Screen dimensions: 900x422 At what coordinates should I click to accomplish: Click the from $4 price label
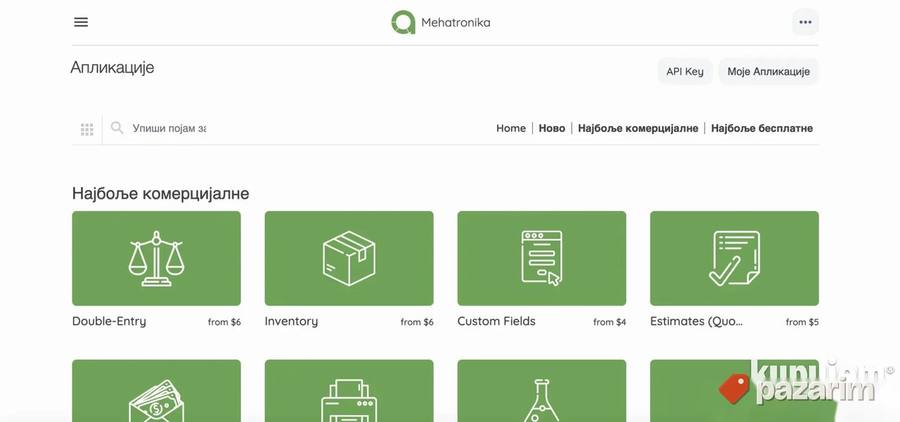610,322
